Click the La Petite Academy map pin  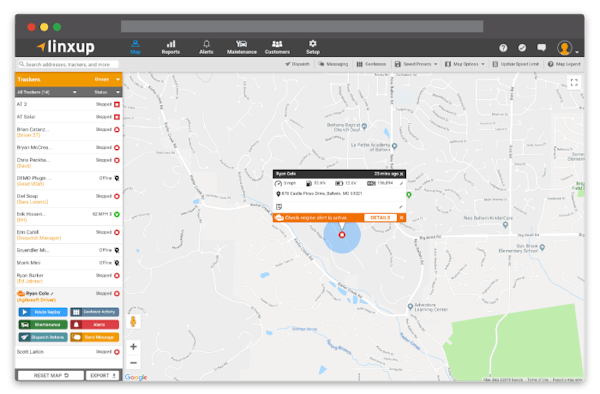[395, 146]
